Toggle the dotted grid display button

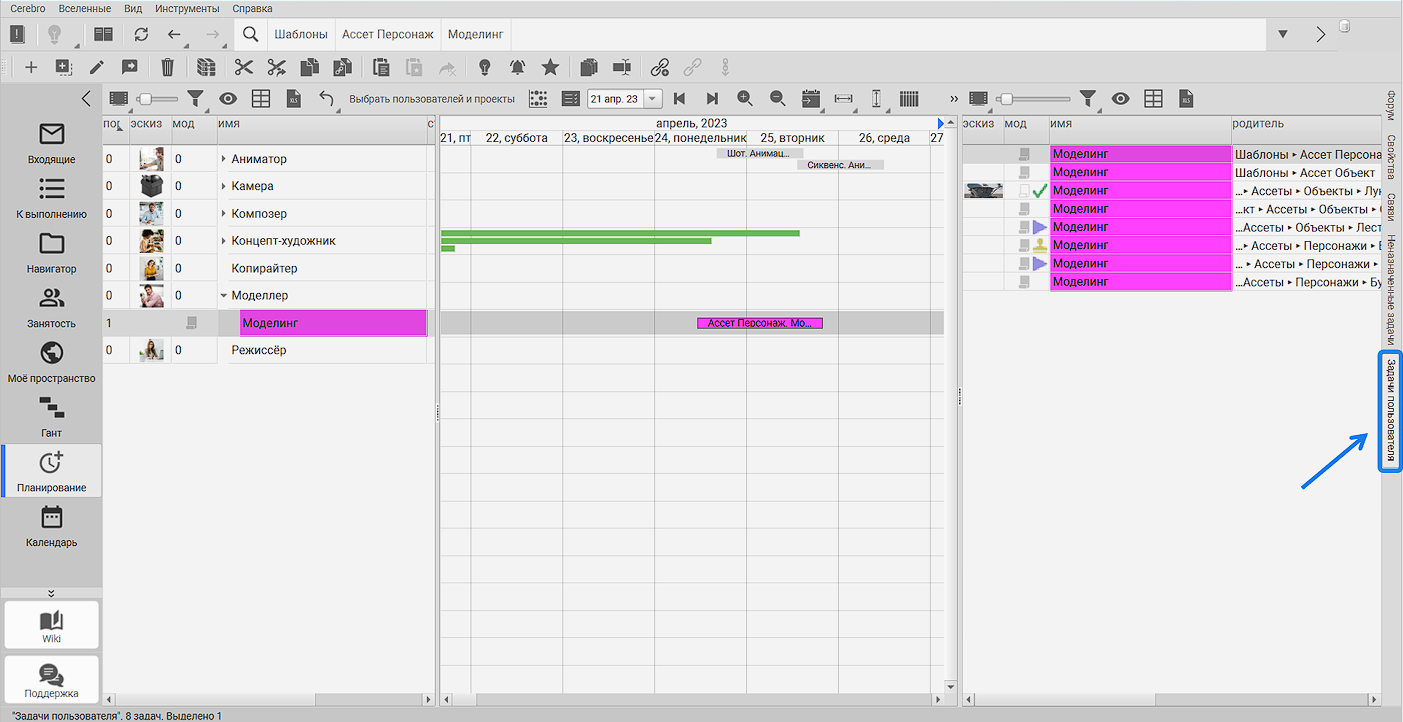coord(539,99)
